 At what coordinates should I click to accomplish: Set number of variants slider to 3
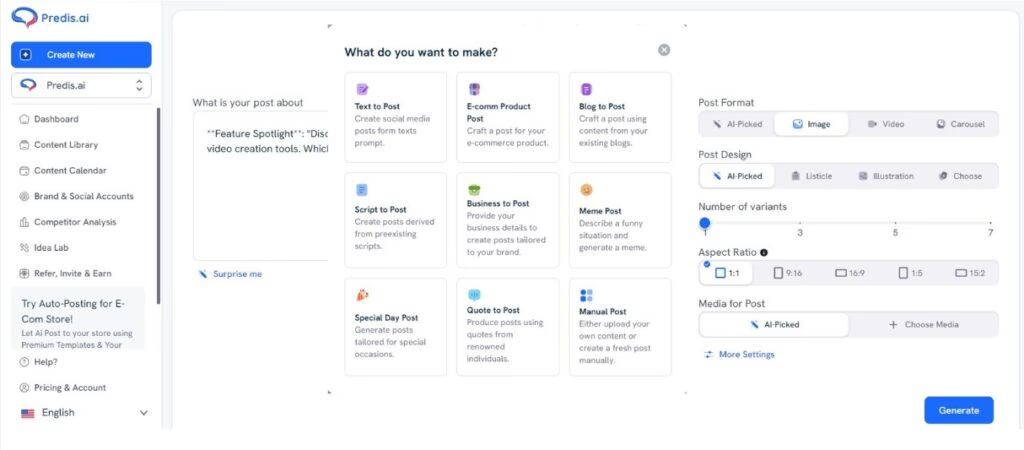tap(799, 222)
